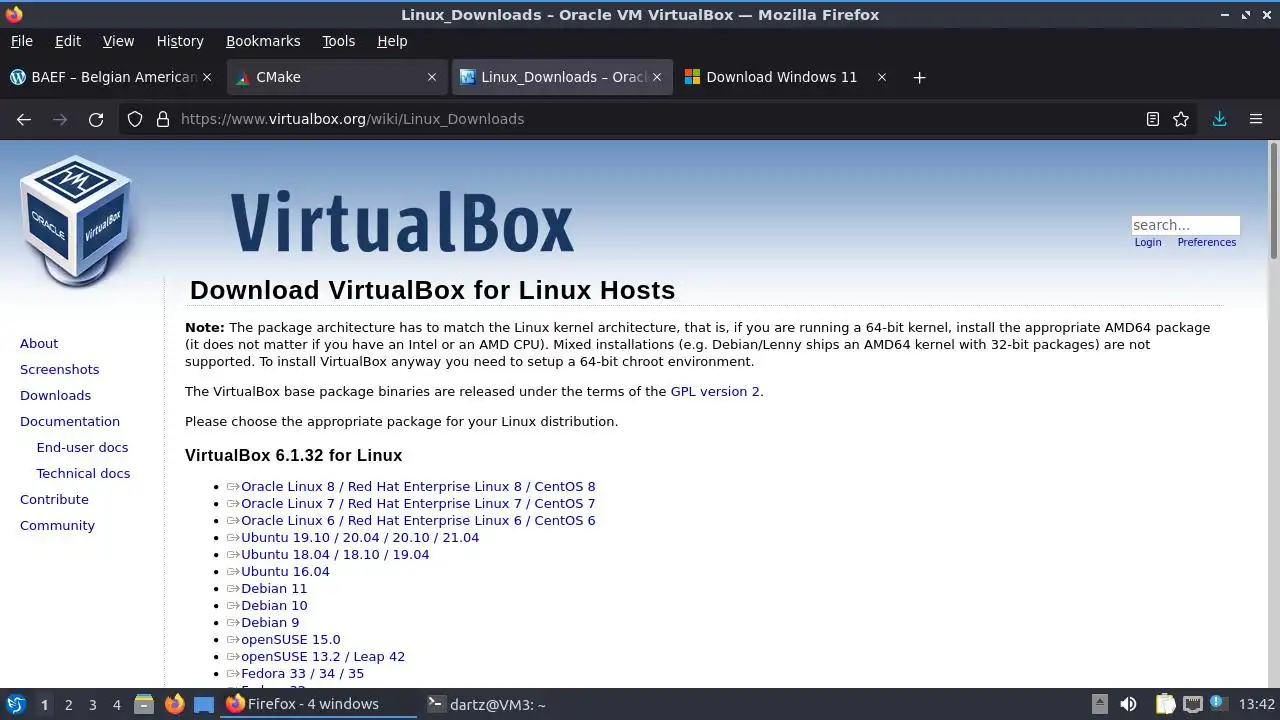Switch to virtual desktop 4
The height and width of the screenshot is (720, 1280).
click(x=116, y=705)
